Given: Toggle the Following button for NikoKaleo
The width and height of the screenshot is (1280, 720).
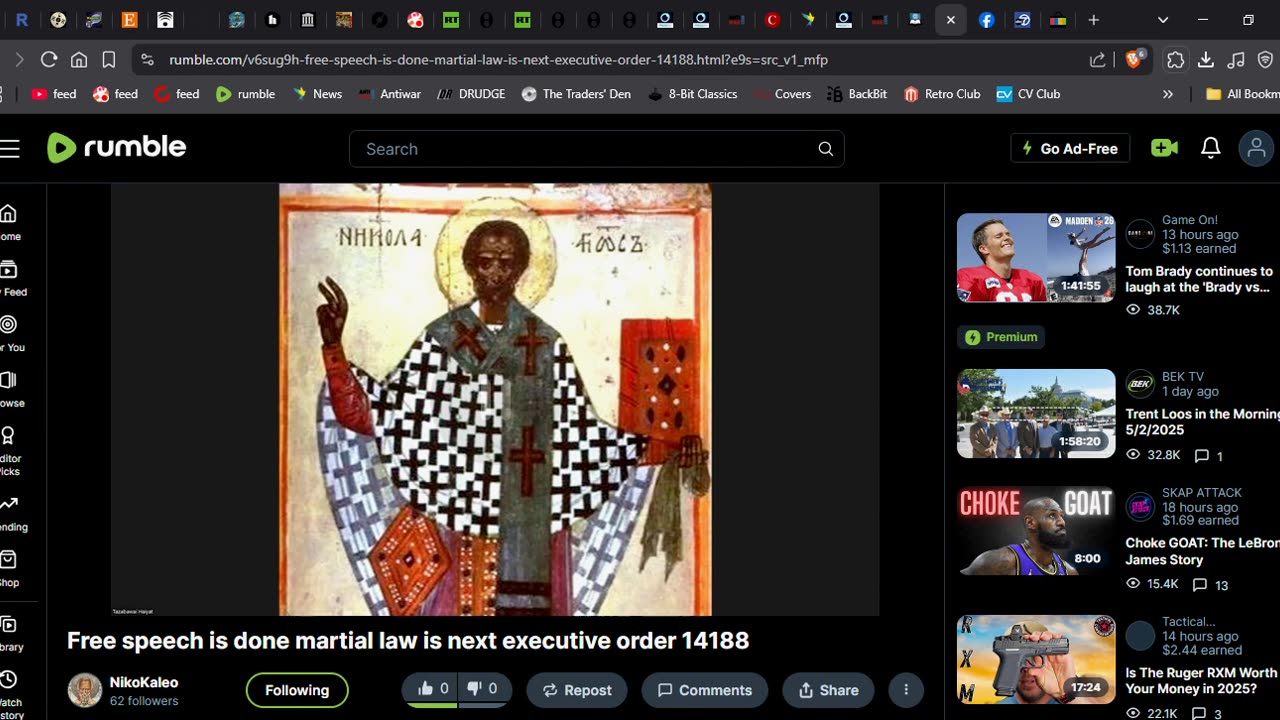Looking at the screenshot, I should (297, 690).
